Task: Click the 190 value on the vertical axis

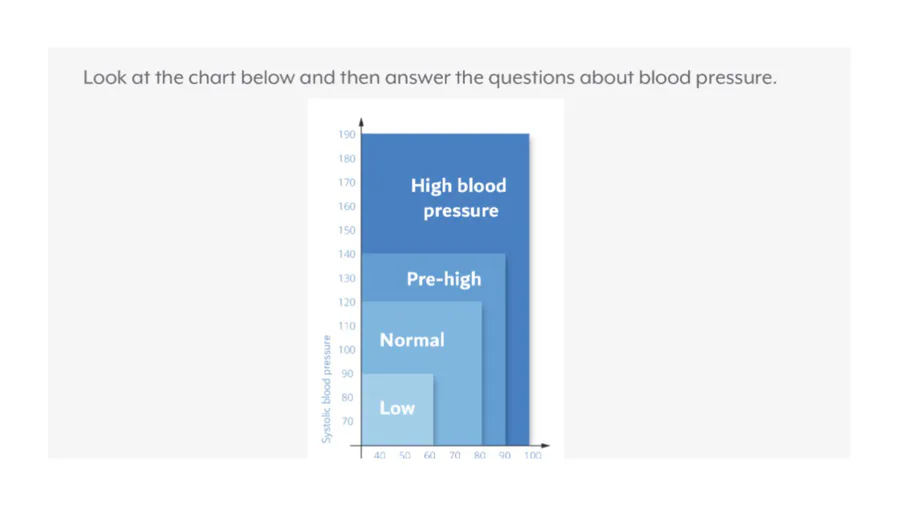Action: 347,134
